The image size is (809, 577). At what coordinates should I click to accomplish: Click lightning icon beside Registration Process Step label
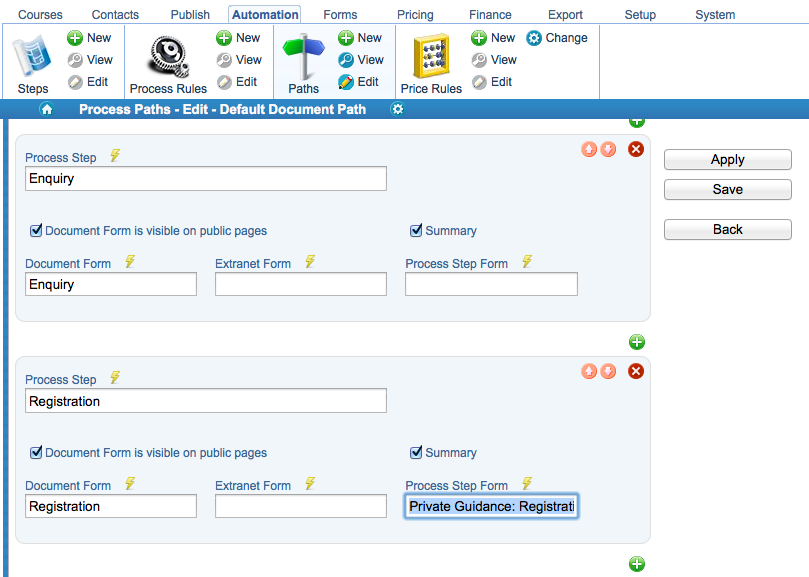115,378
